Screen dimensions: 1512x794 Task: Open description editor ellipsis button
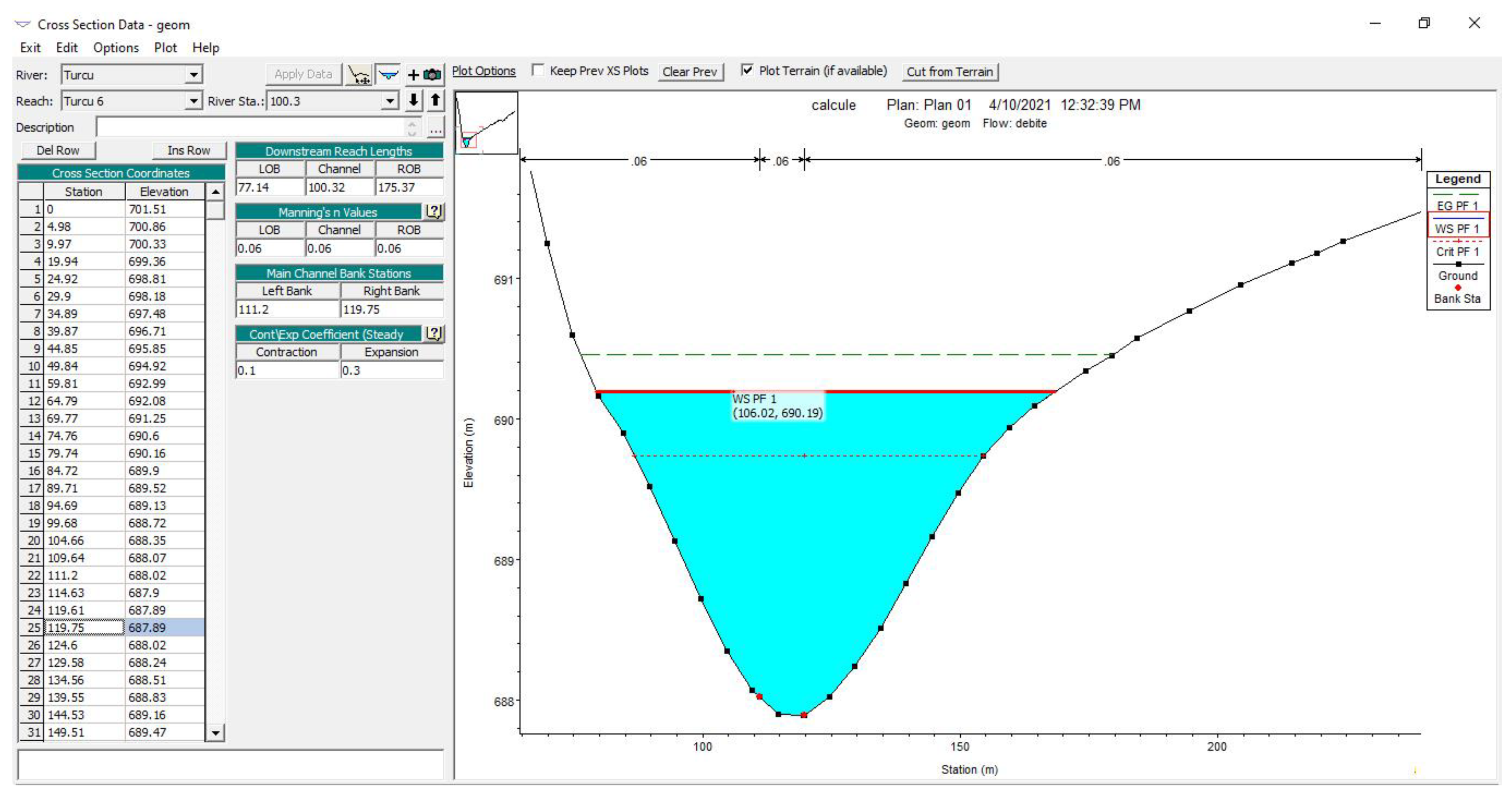click(x=435, y=127)
